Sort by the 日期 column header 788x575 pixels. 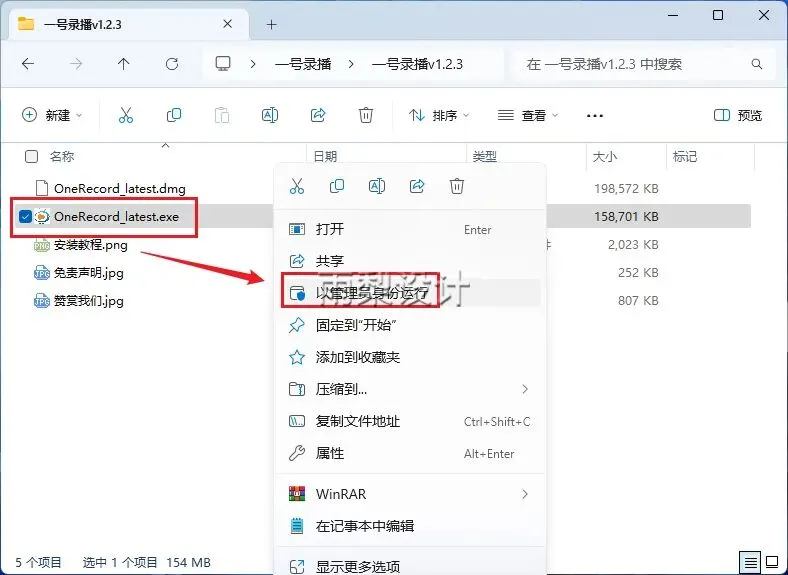pos(325,157)
